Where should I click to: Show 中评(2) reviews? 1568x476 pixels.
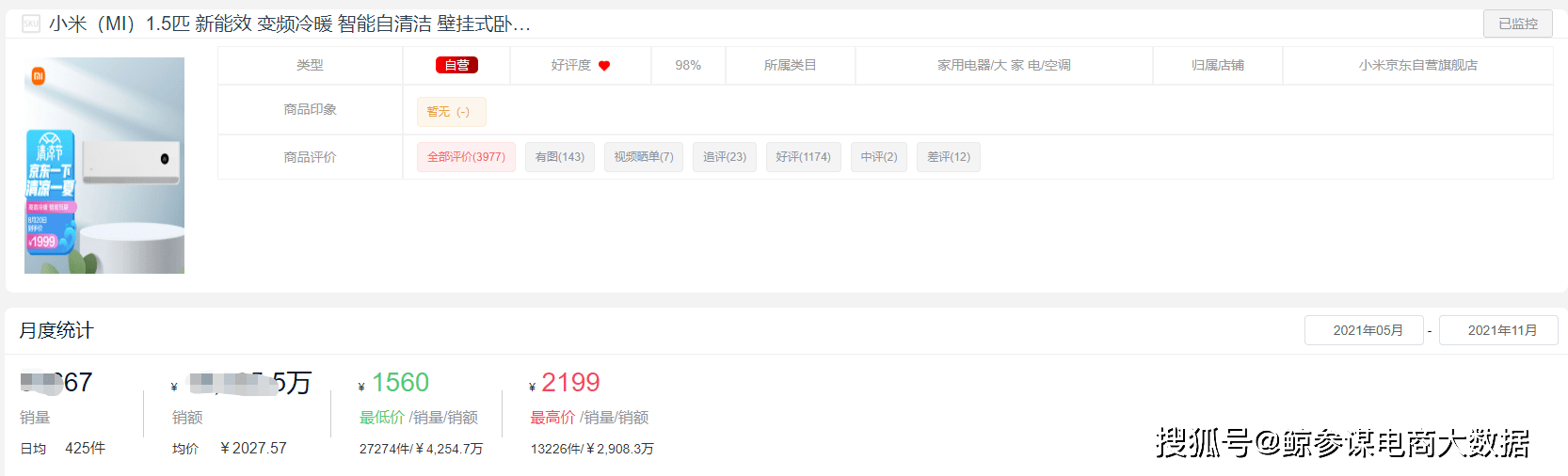[x=879, y=157]
